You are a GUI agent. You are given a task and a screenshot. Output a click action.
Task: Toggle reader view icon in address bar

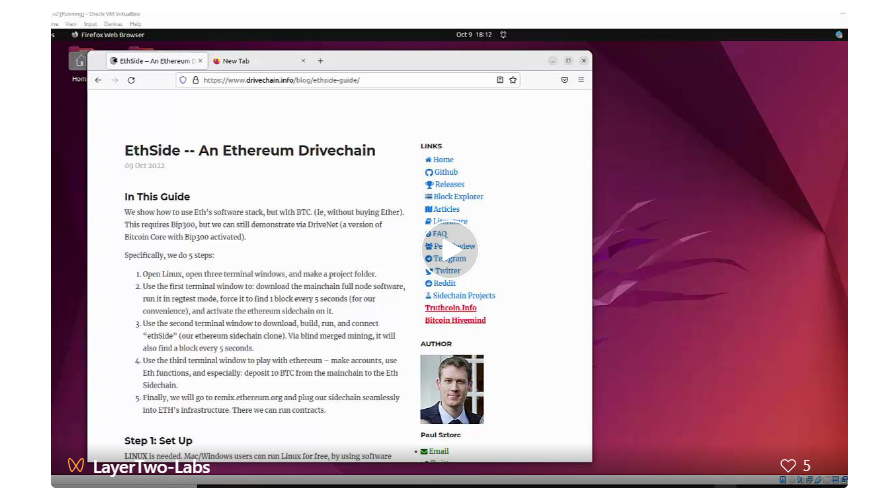click(x=500, y=80)
